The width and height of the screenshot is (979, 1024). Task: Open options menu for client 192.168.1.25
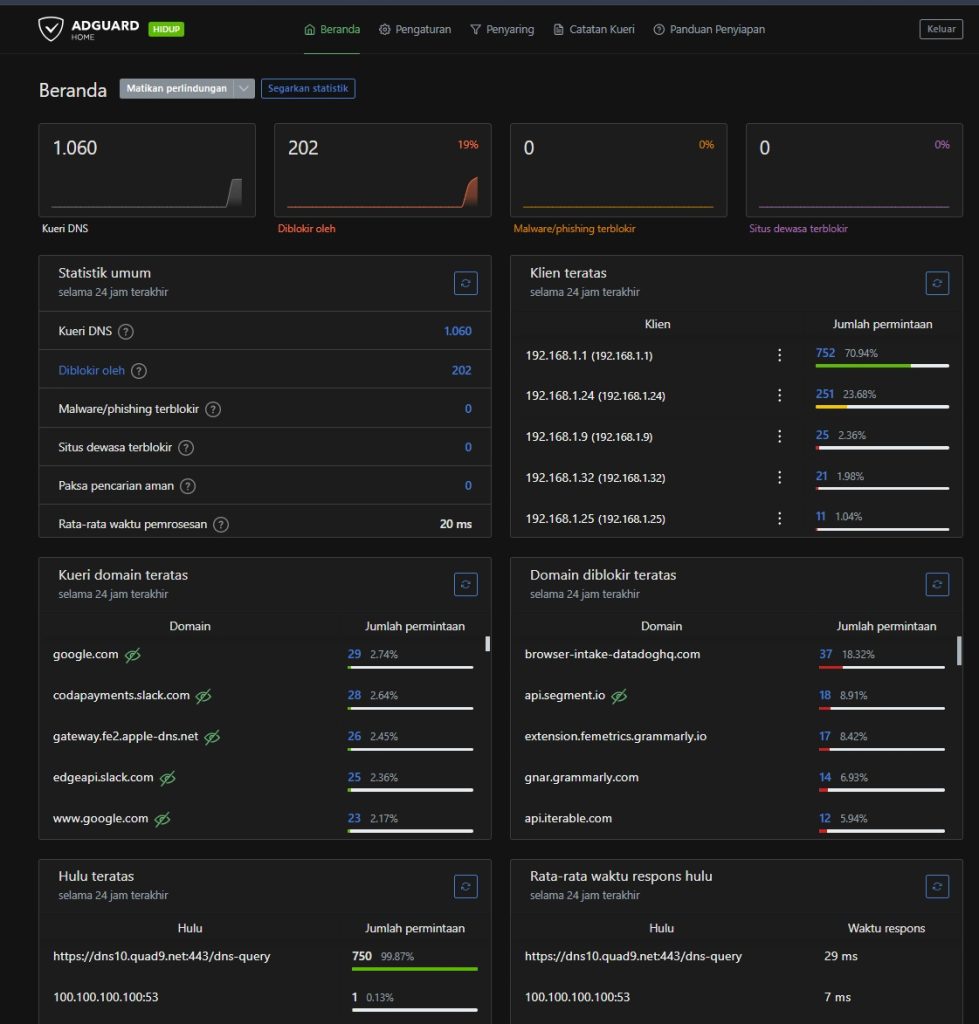tap(779, 519)
